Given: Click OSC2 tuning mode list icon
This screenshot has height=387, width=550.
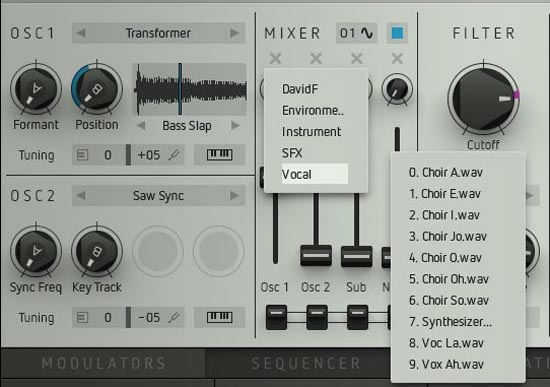Looking at the screenshot, I should [x=82, y=318].
